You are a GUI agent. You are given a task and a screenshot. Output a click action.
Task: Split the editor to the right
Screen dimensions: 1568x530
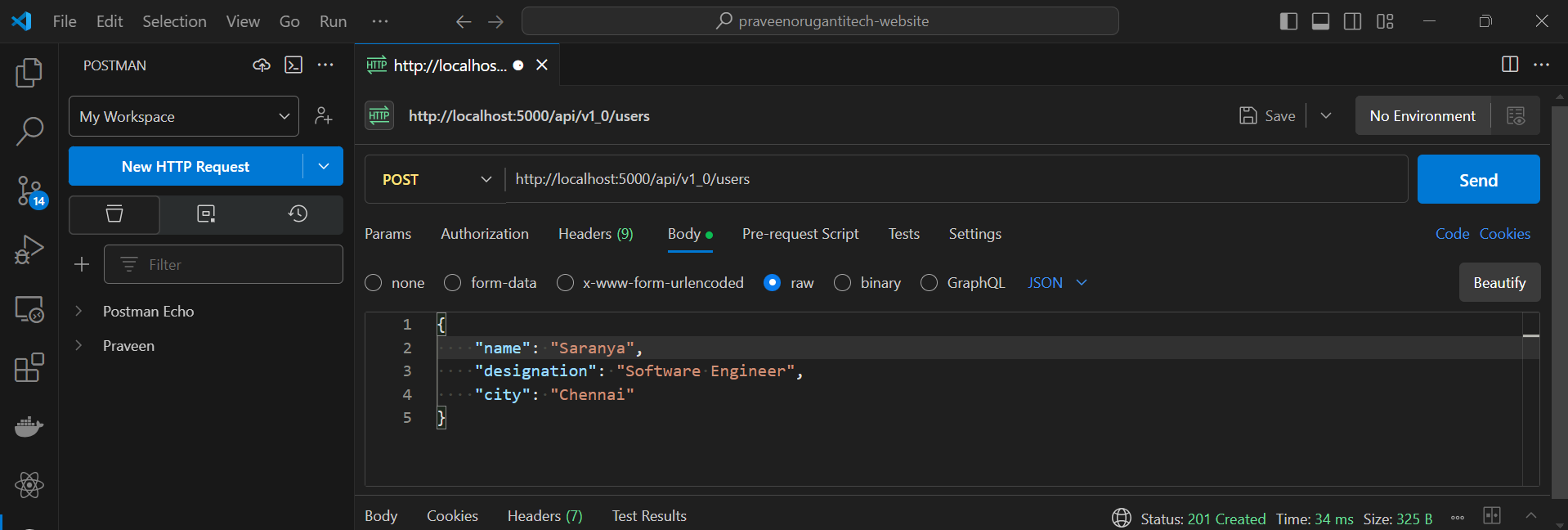(x=1510, y=65)
